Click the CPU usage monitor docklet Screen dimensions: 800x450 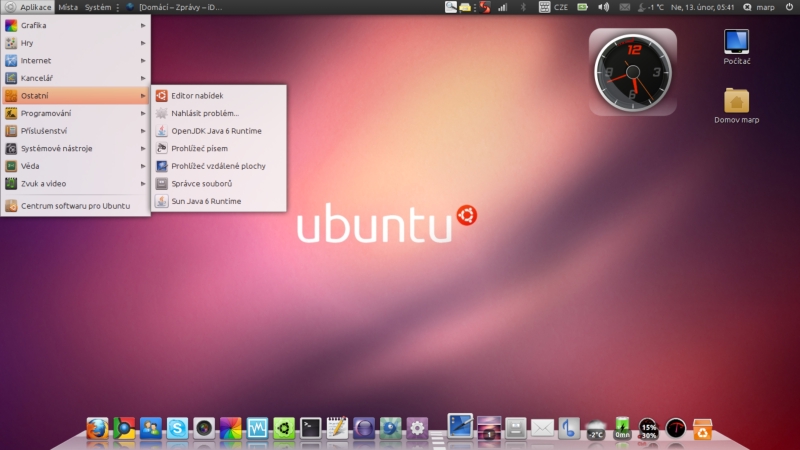coord(648,429)
